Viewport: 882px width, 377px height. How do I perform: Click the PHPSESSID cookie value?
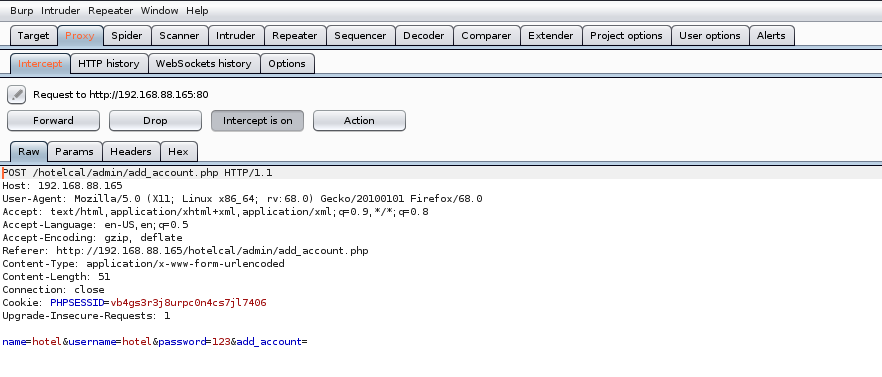point(188,303)
